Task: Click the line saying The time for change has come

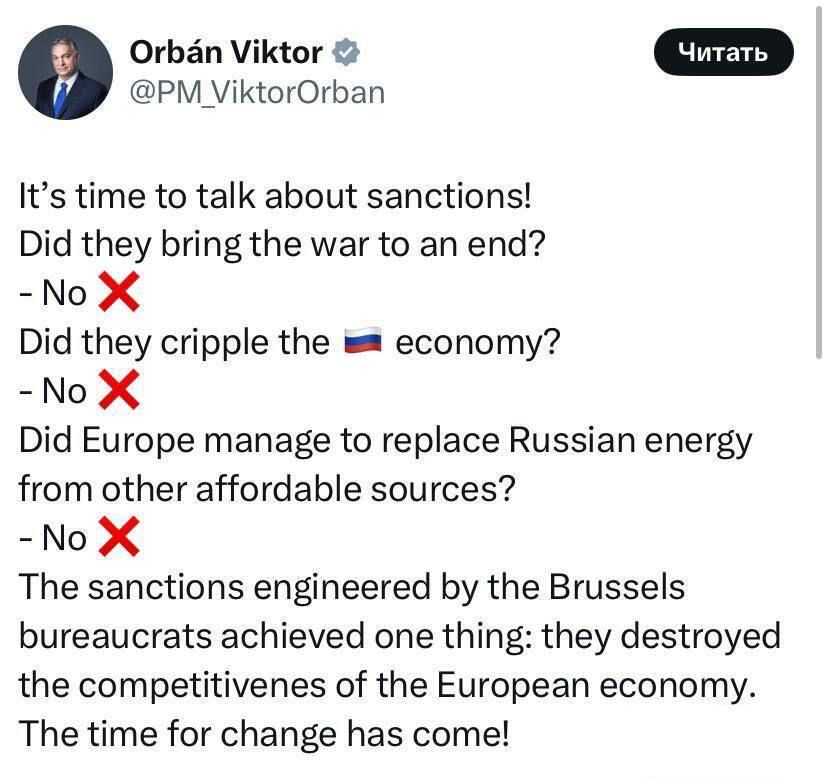Action: (265, 733)
